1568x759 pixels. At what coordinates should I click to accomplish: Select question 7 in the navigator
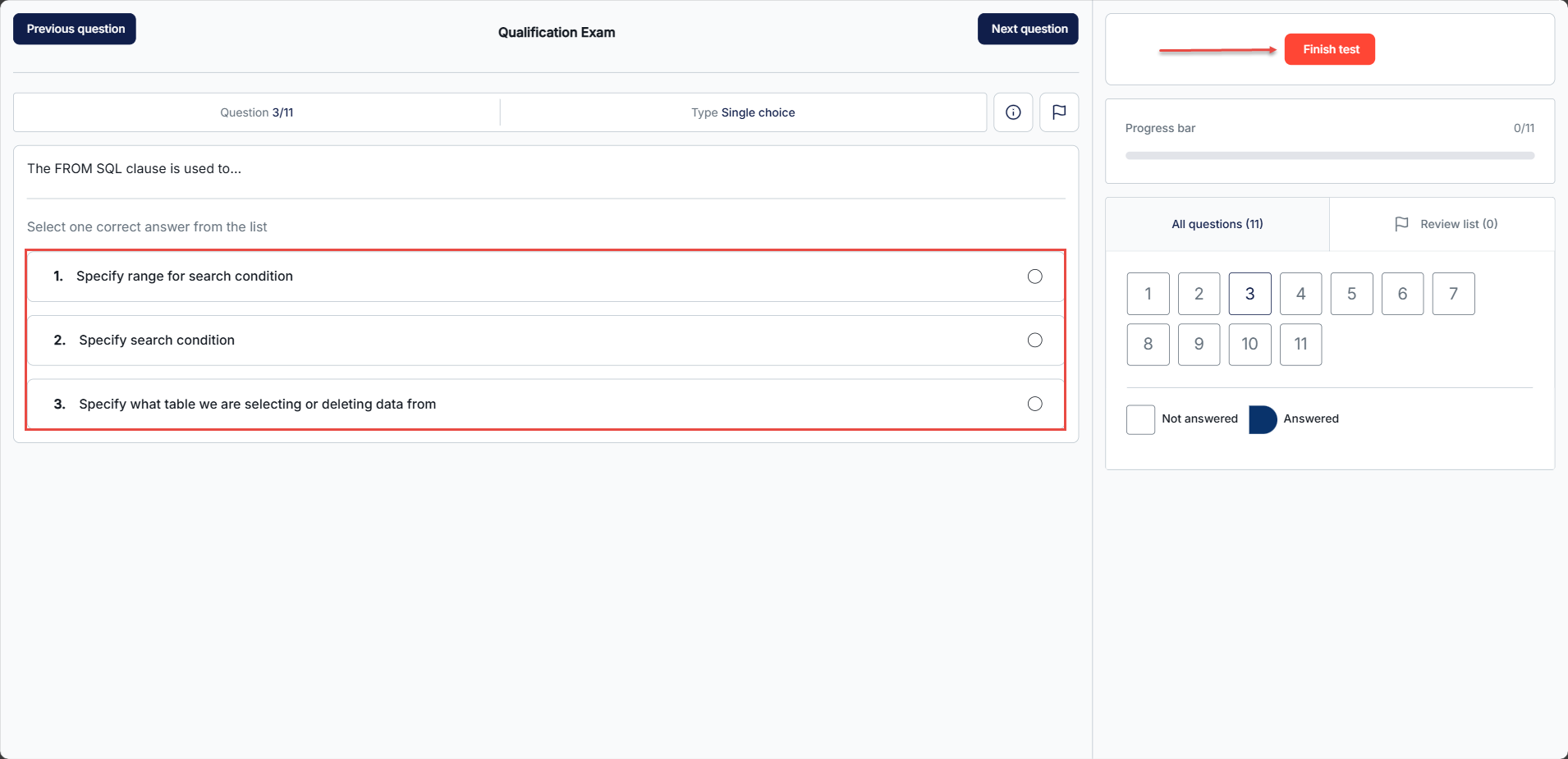pyautogui.click(x=1453, y=294)
